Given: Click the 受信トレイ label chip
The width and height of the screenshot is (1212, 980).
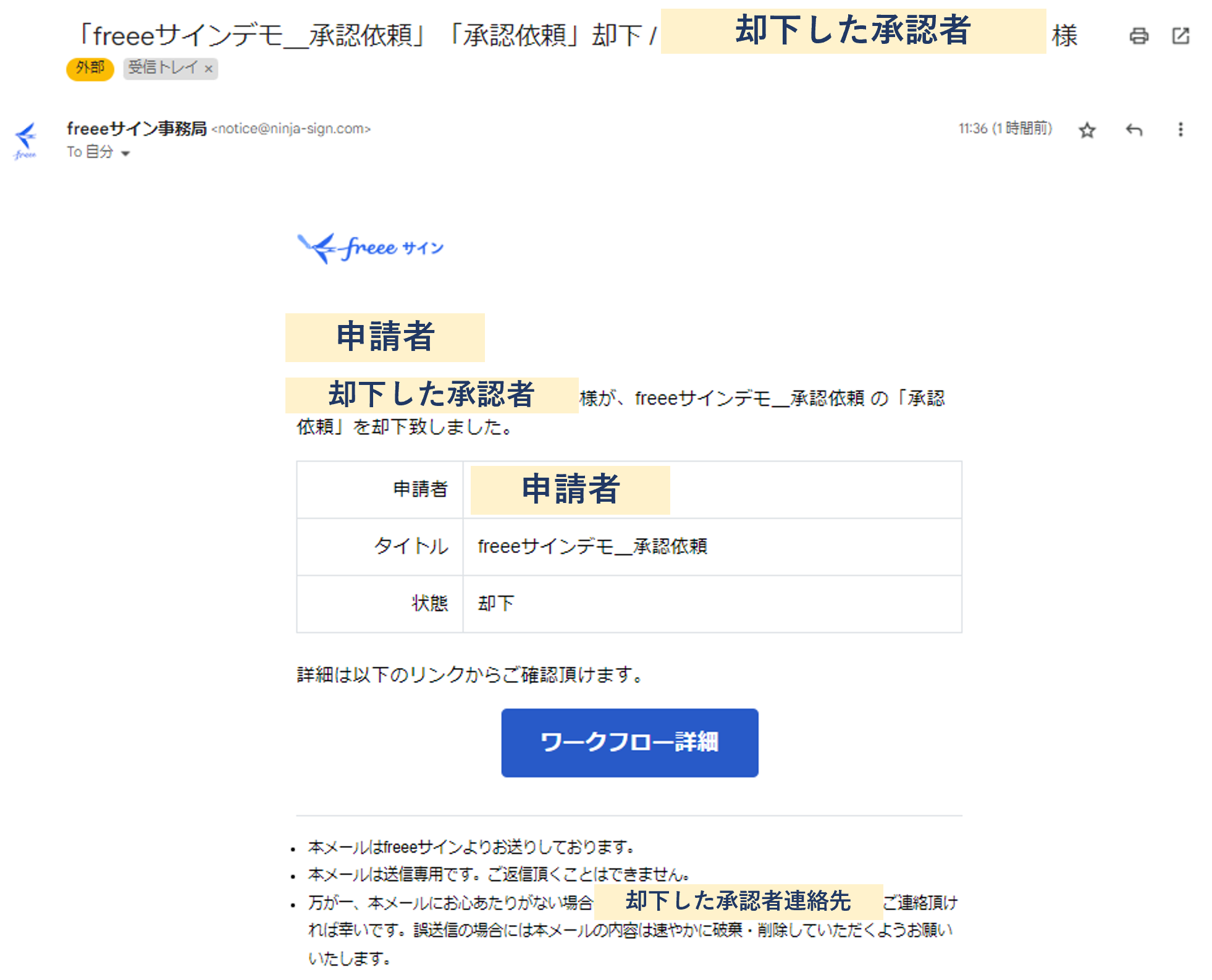Looking at the screenshot, I should click(x=171, y=68).
